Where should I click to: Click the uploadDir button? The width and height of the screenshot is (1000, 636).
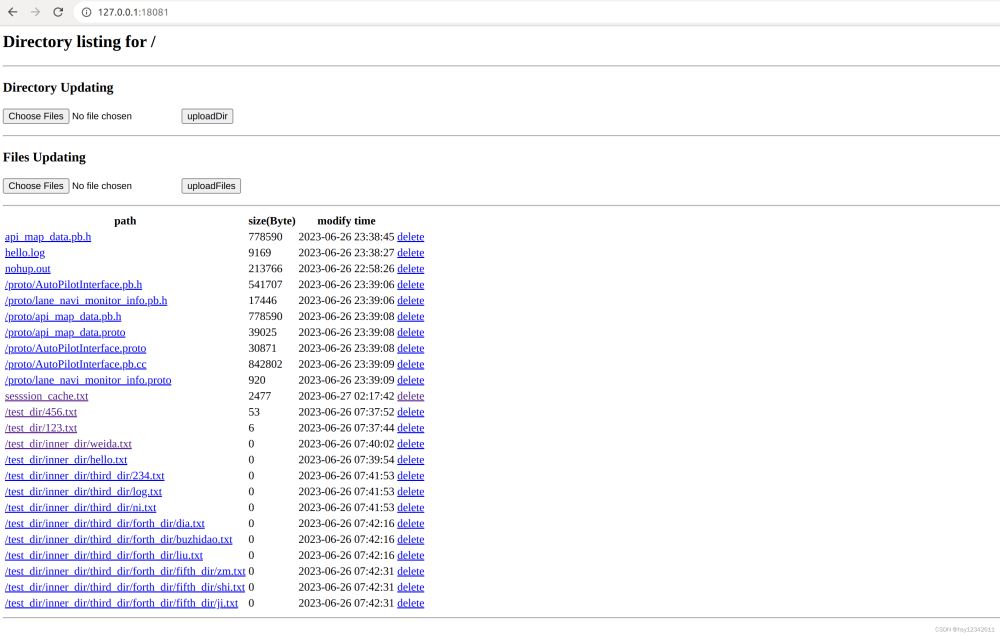207,116
